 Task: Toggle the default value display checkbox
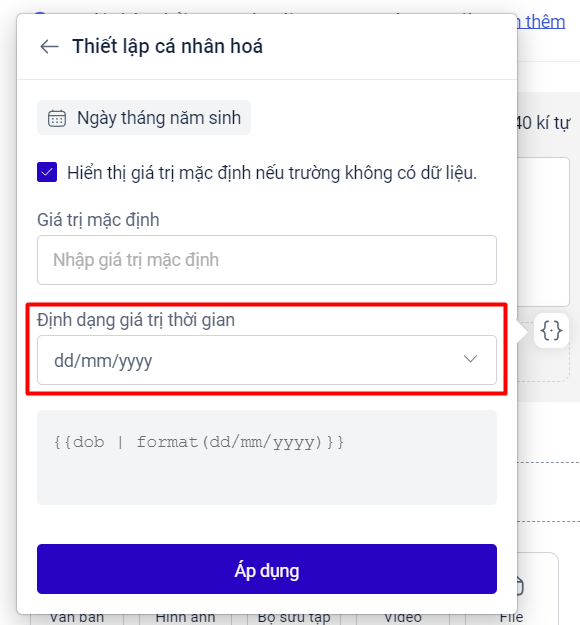pos(47,172)
